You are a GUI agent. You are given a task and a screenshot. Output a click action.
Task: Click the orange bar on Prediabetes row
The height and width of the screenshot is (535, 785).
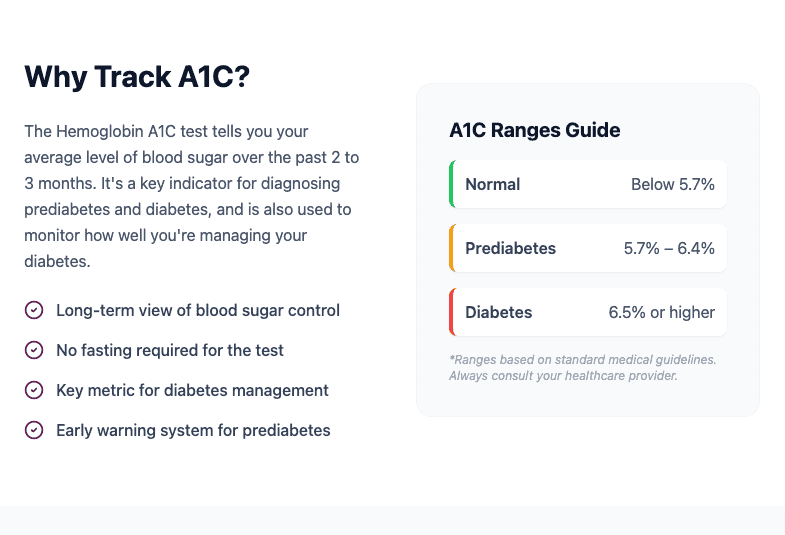coord(452,248)
